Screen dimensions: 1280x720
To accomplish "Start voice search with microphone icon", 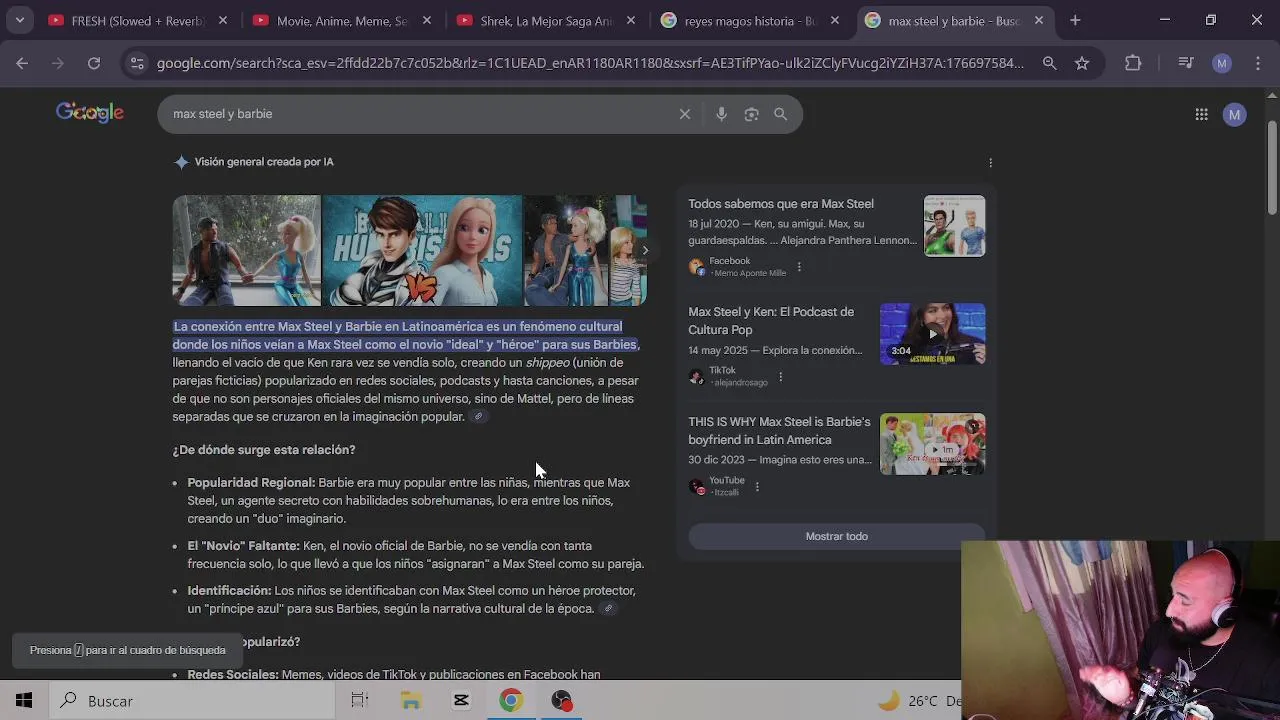I will pos(721,114).
